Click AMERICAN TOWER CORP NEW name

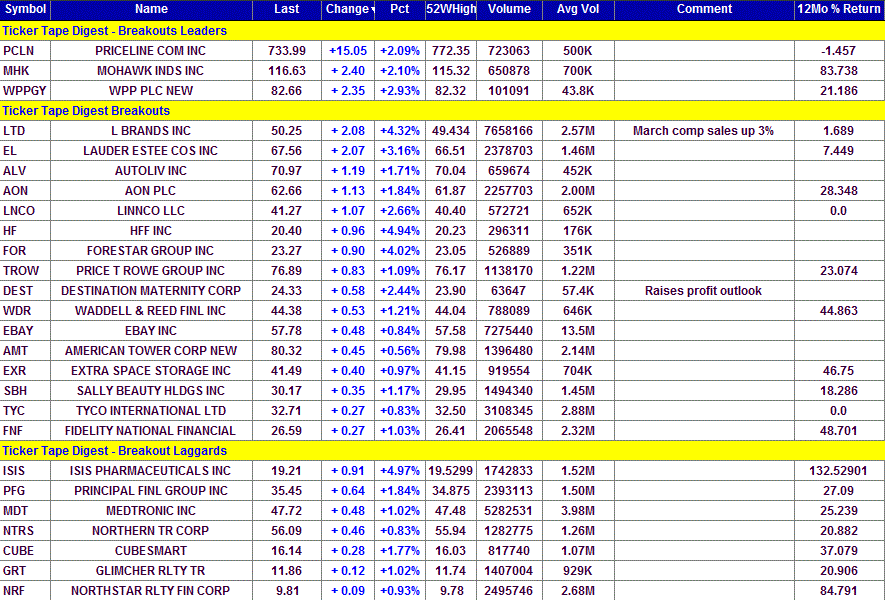pos(151,351)
